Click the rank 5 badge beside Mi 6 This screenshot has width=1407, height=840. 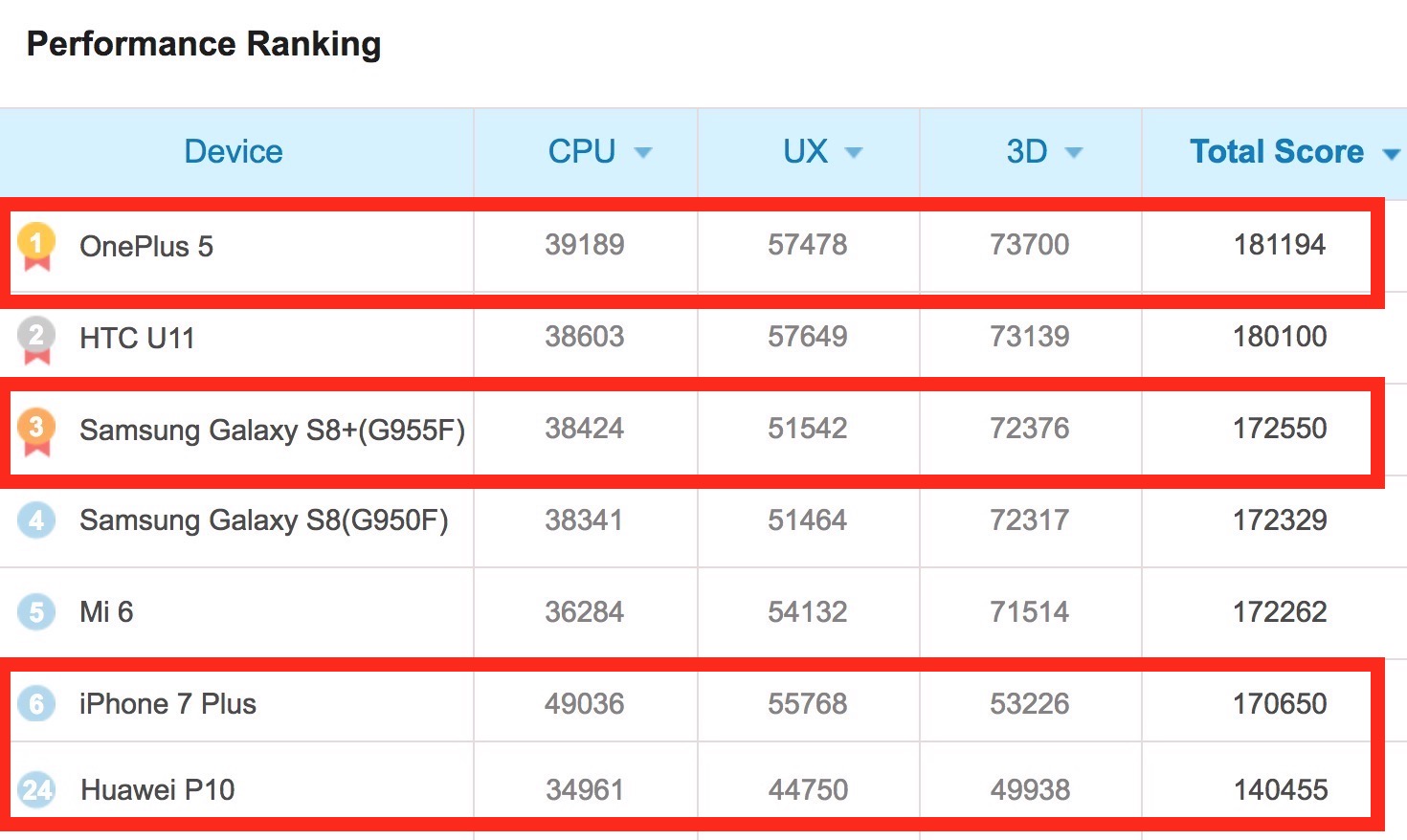[x=36, y=611]
